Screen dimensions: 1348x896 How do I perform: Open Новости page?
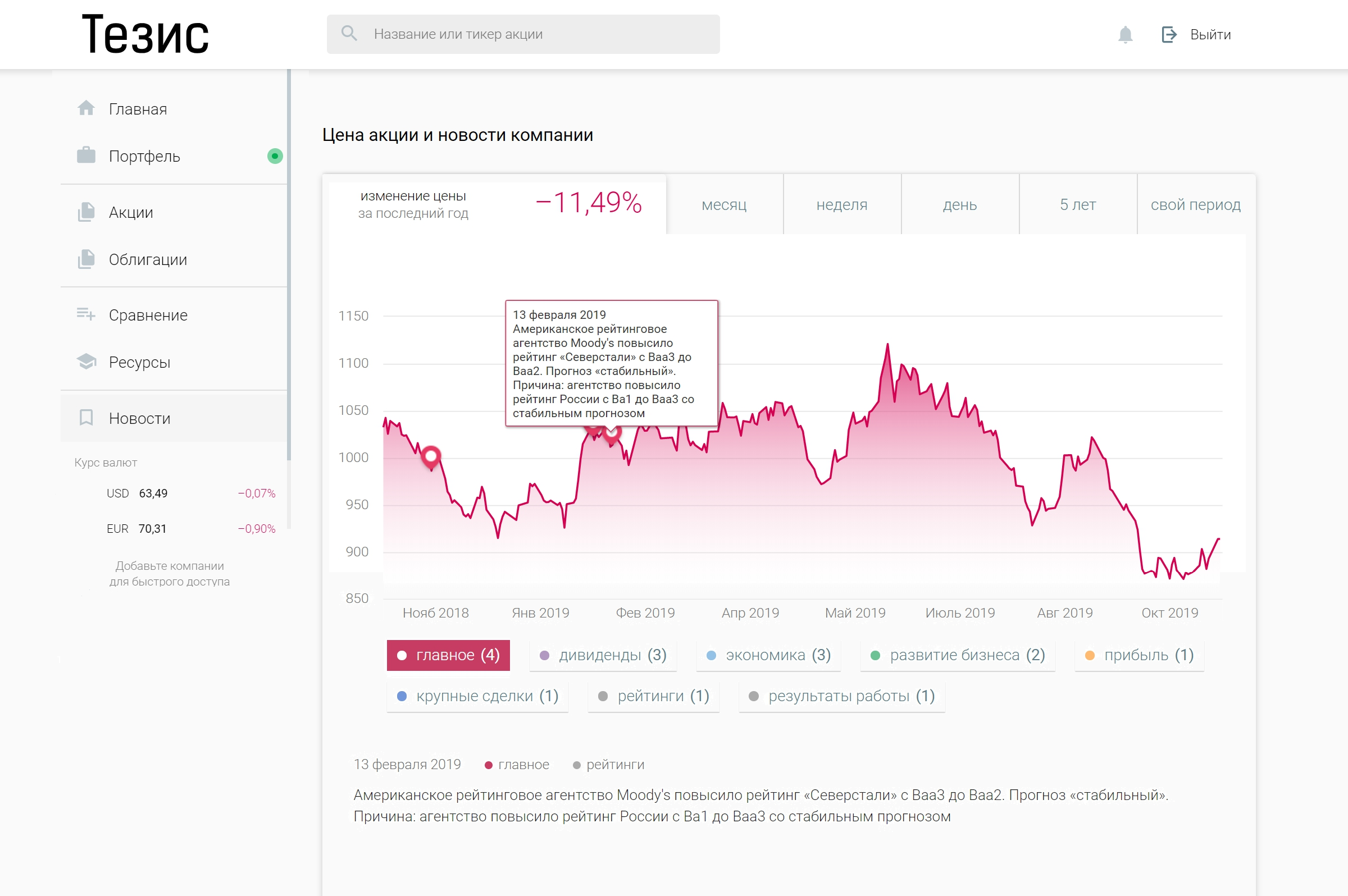point(174,418)
